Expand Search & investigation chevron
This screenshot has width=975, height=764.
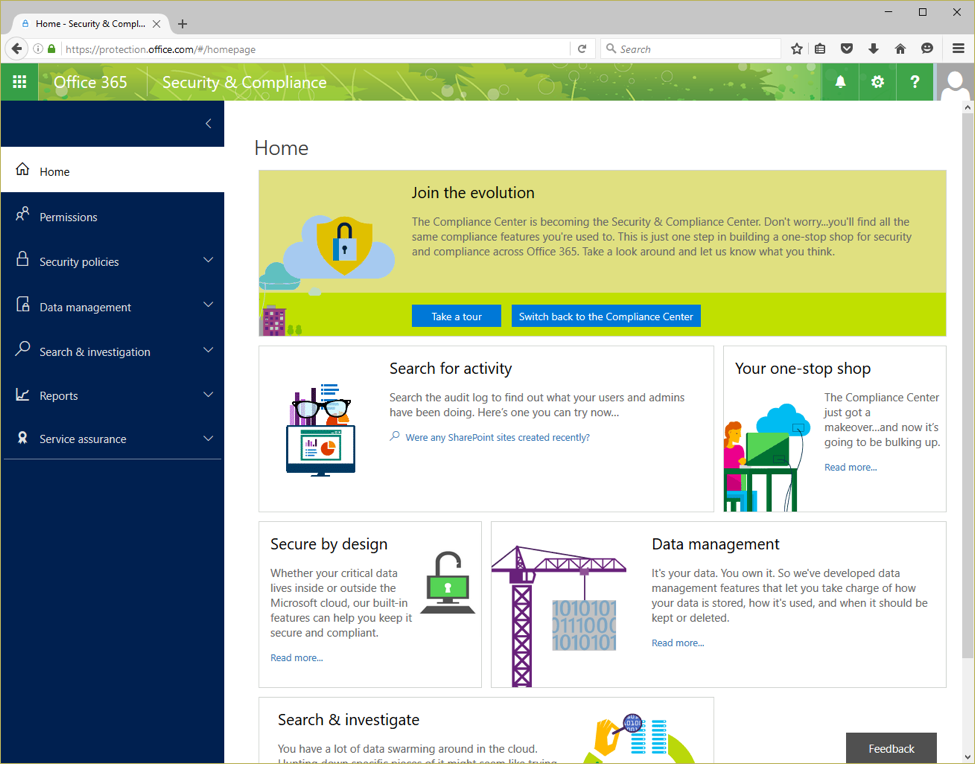tap(208, 350)
